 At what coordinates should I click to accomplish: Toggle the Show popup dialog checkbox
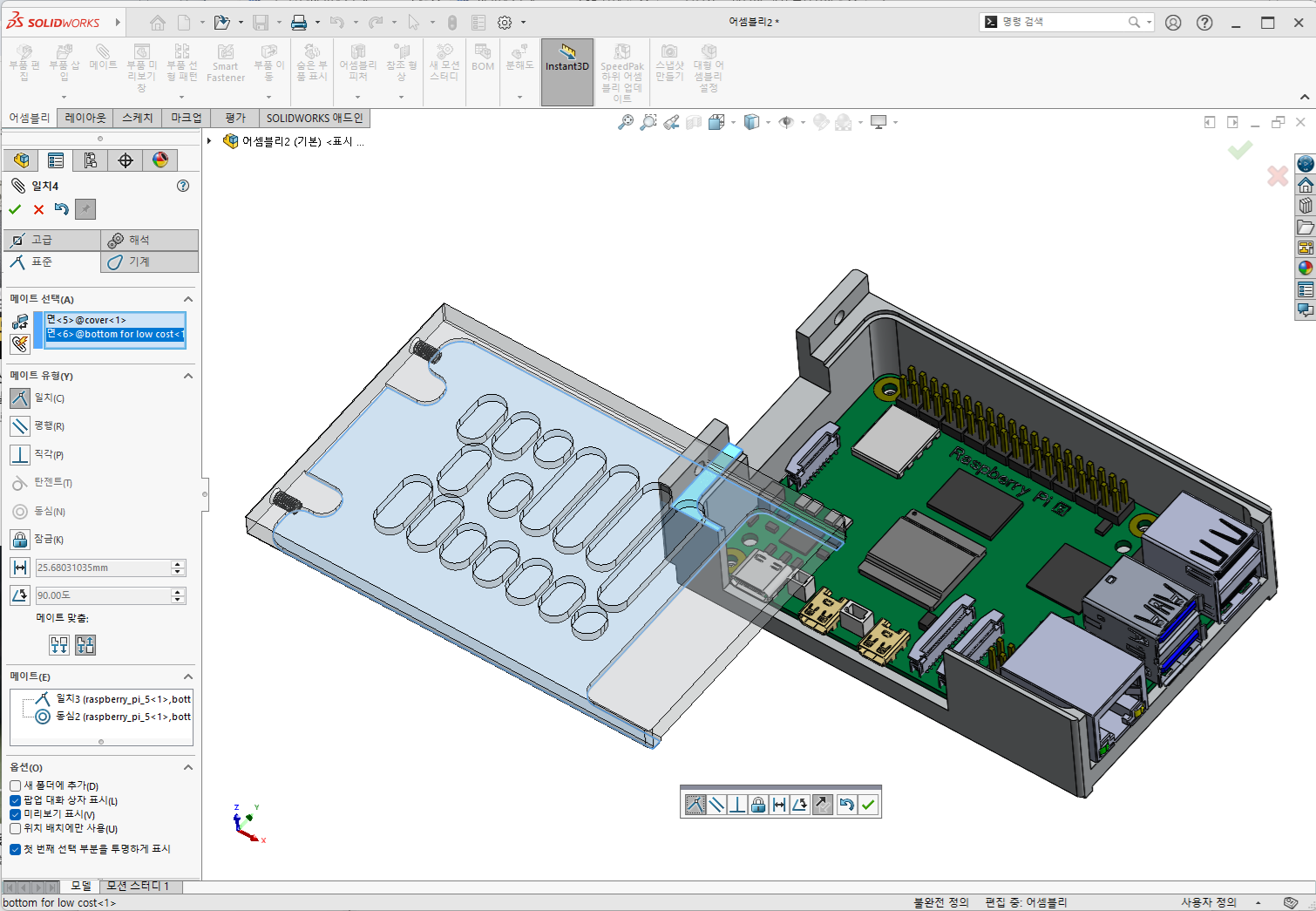coord(15,800)
